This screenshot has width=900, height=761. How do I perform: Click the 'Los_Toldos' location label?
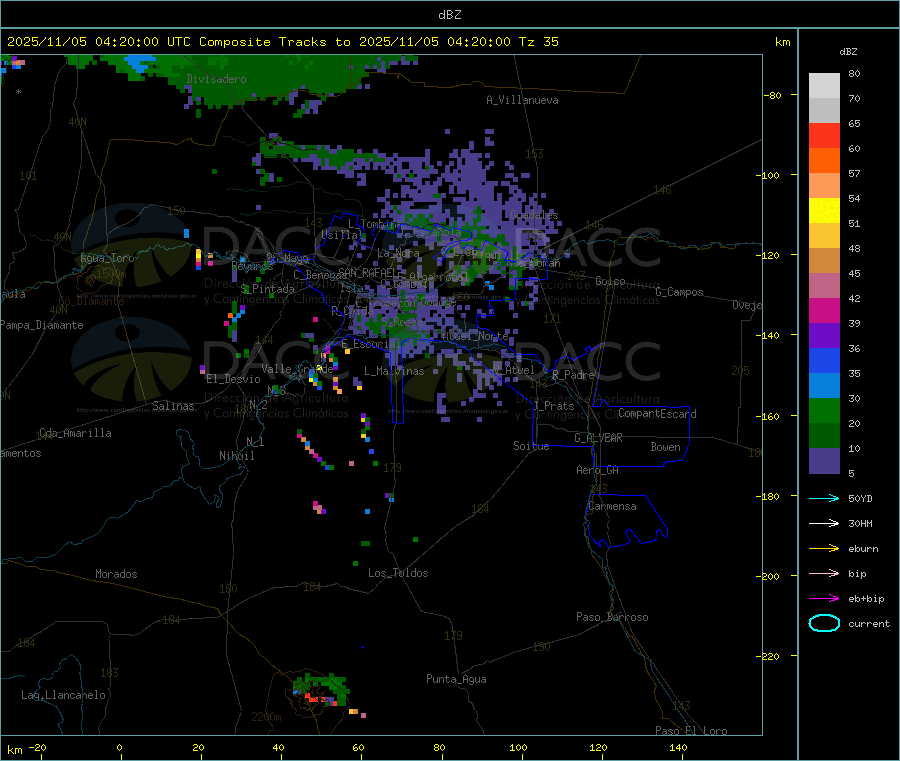[x=398, y=573]
